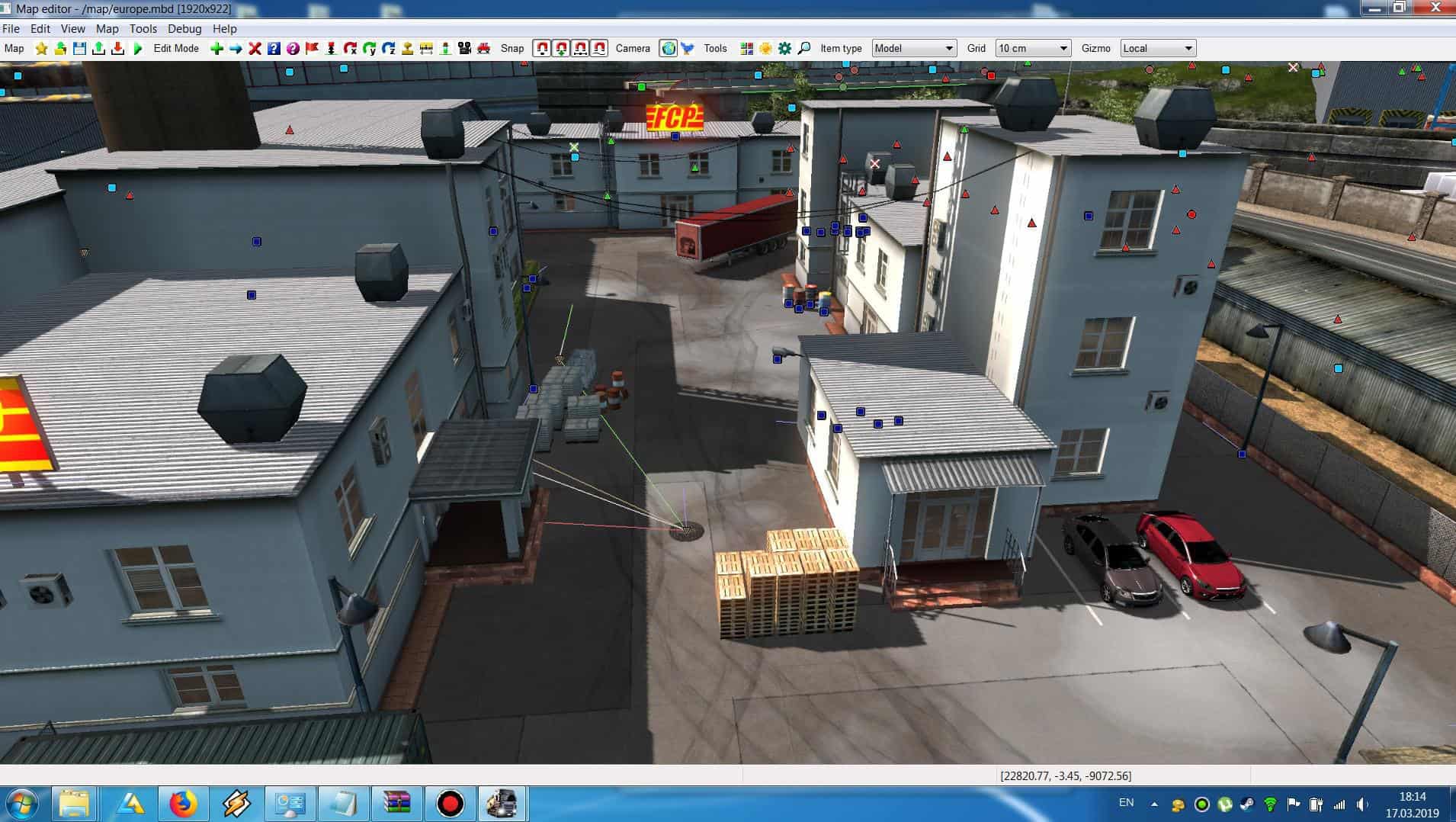Delete item using the red X icon
The image size is (1456, 822).
pyautogui.click(x=255, y=49)
